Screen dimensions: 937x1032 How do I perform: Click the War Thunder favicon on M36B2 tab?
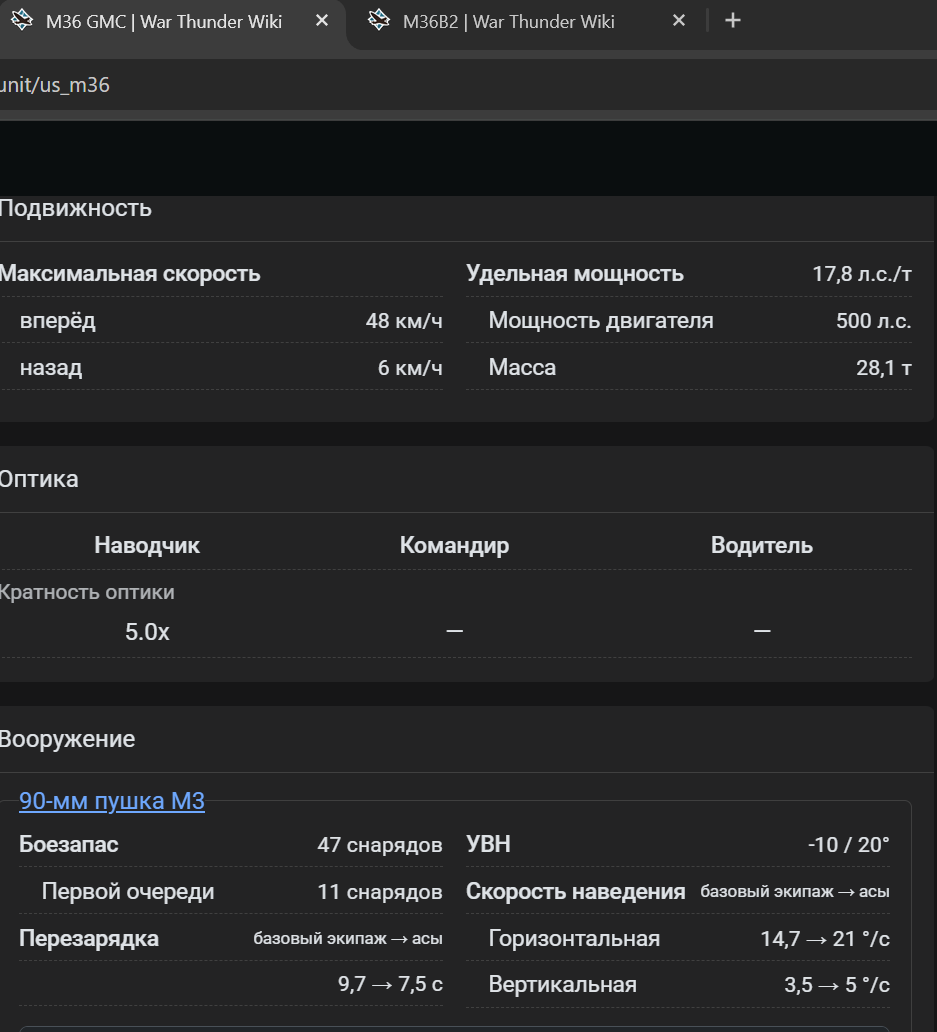379,20
